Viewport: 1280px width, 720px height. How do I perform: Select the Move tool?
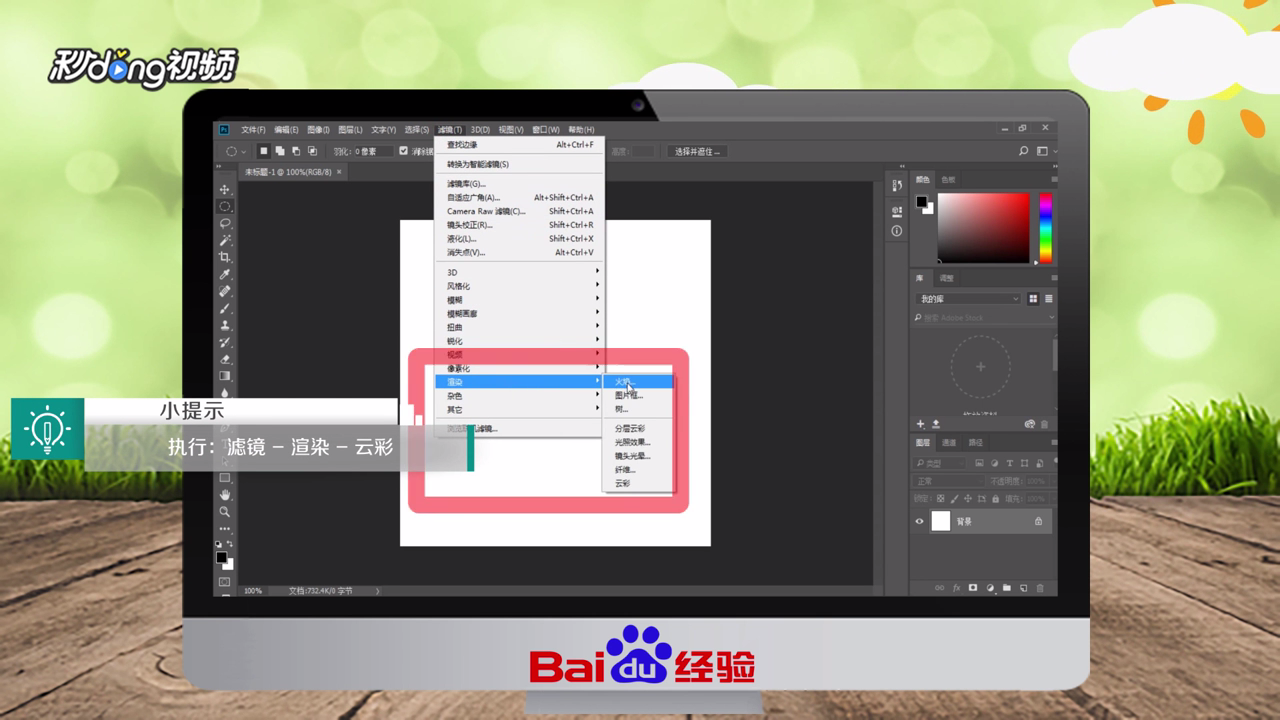[x=225, y=190]
